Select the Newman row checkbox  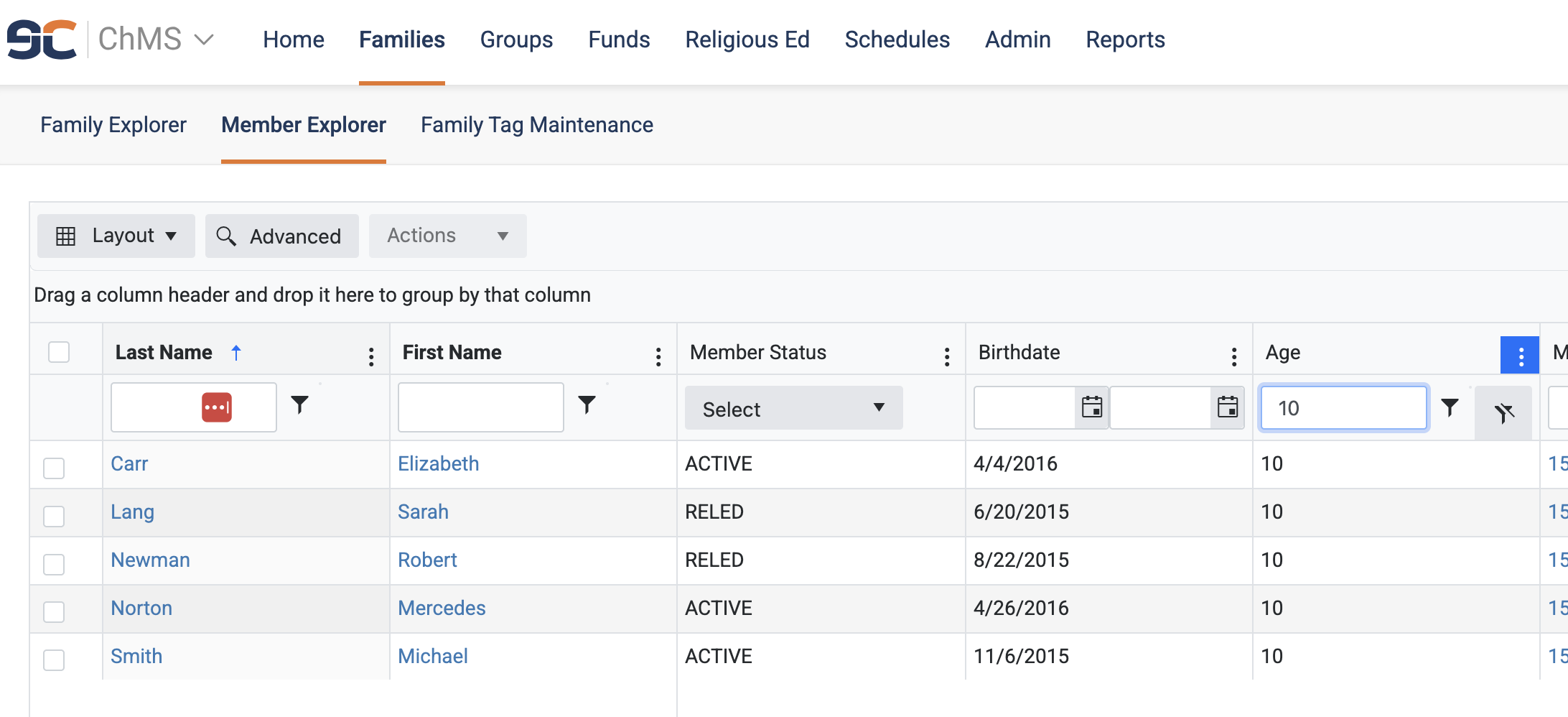(x=54, y=564)
